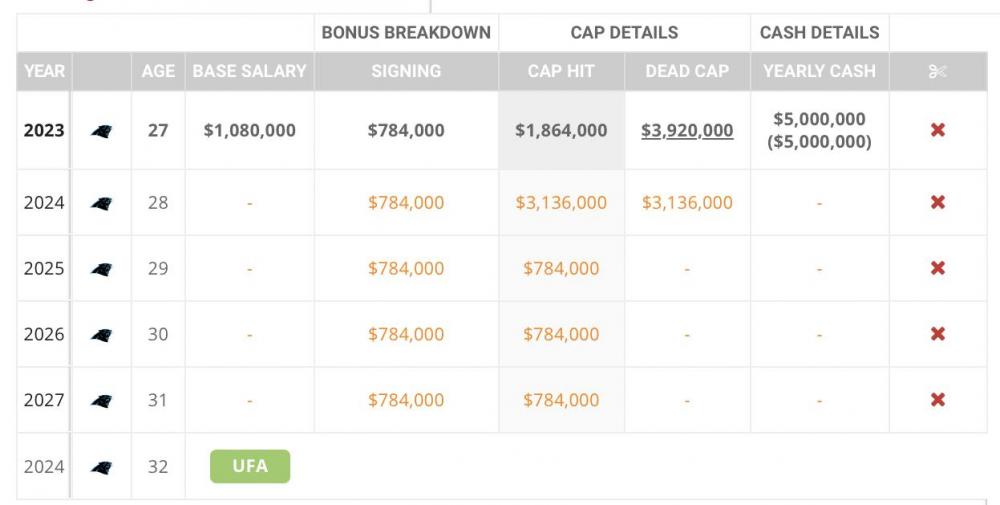1000x505 pixels.
Task: Click the Panthers logo in 2025 row
Action: 101,269
